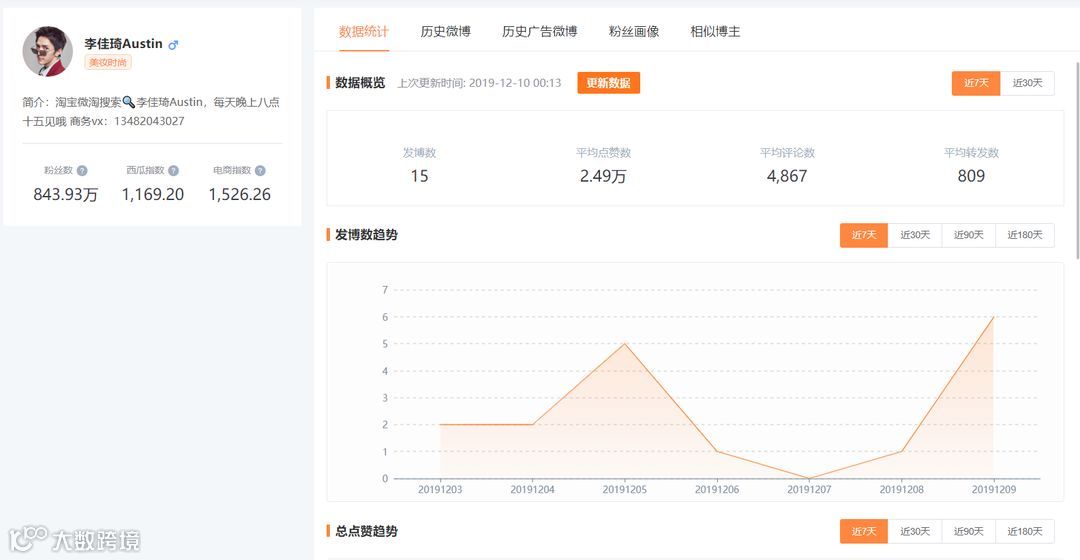
Task: Click the 电商指数 help question icon
Action: coord(260,171)
